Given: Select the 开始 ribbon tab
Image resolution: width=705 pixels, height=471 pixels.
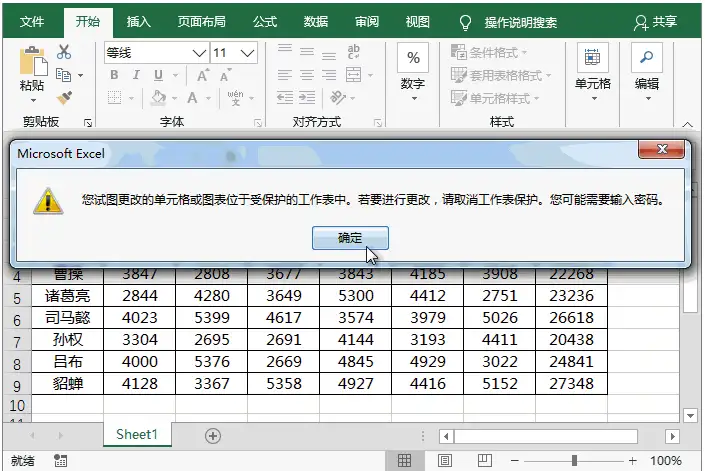Looking at the screenshot, I should coord(88,22).
